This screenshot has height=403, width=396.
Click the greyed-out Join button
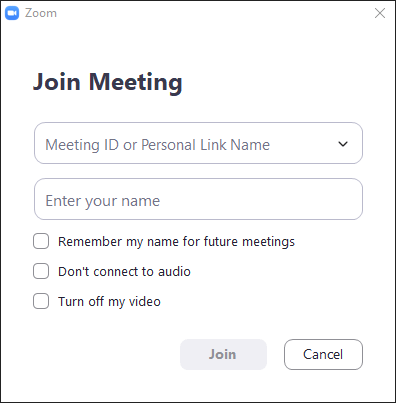[223, 354]
